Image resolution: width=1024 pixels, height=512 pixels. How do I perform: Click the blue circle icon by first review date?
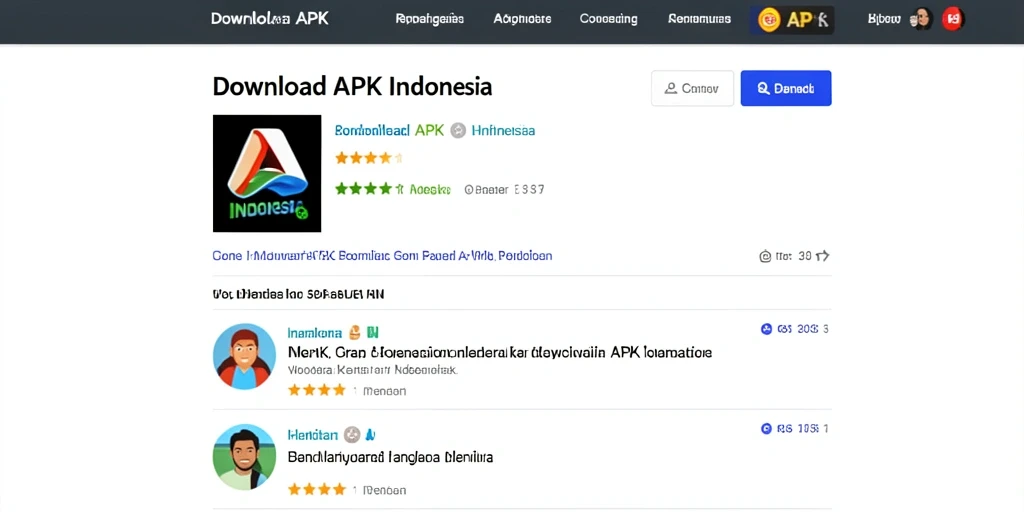click(x=767, y=329)
